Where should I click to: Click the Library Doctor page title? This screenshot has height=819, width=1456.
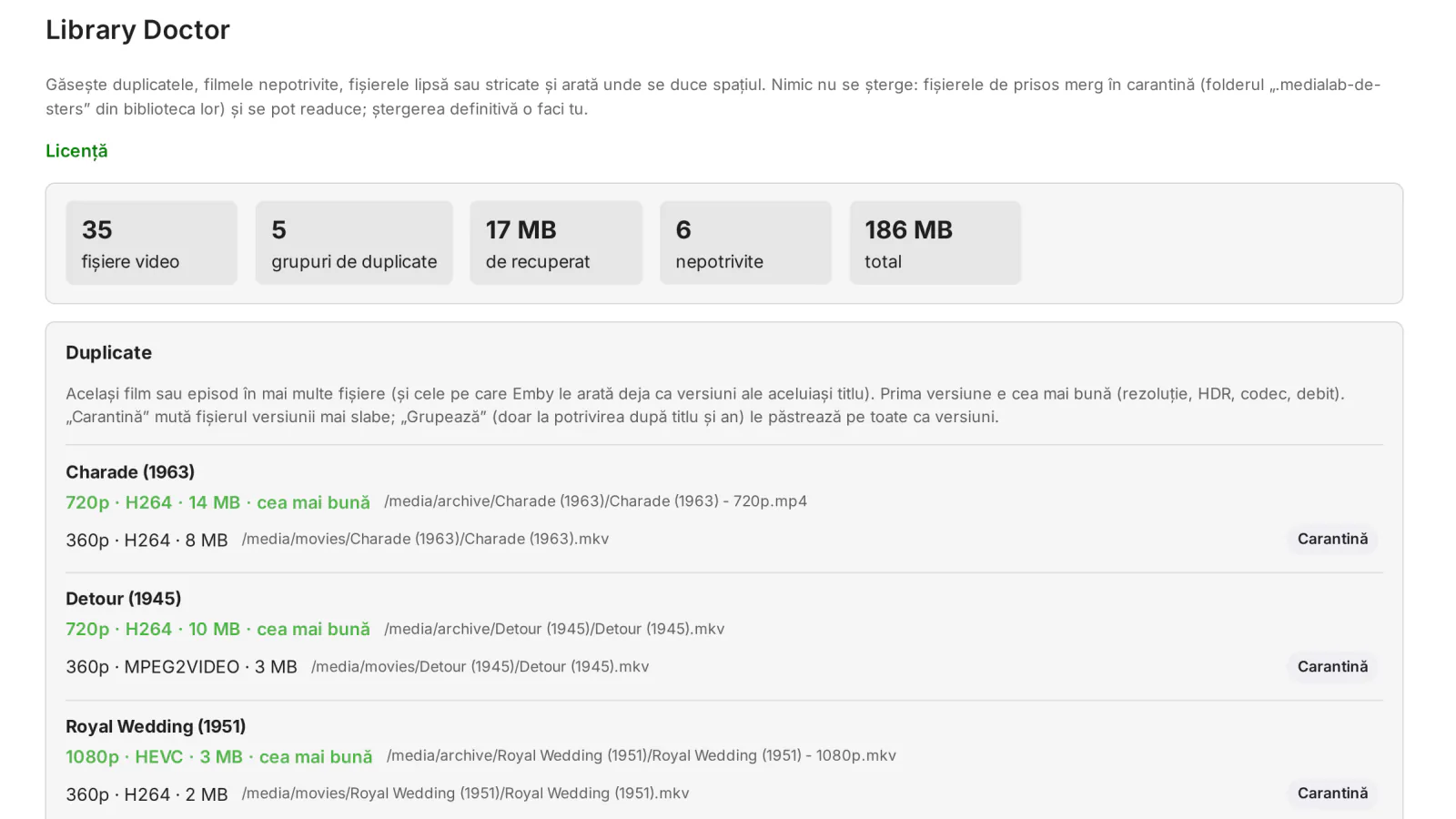137,30
